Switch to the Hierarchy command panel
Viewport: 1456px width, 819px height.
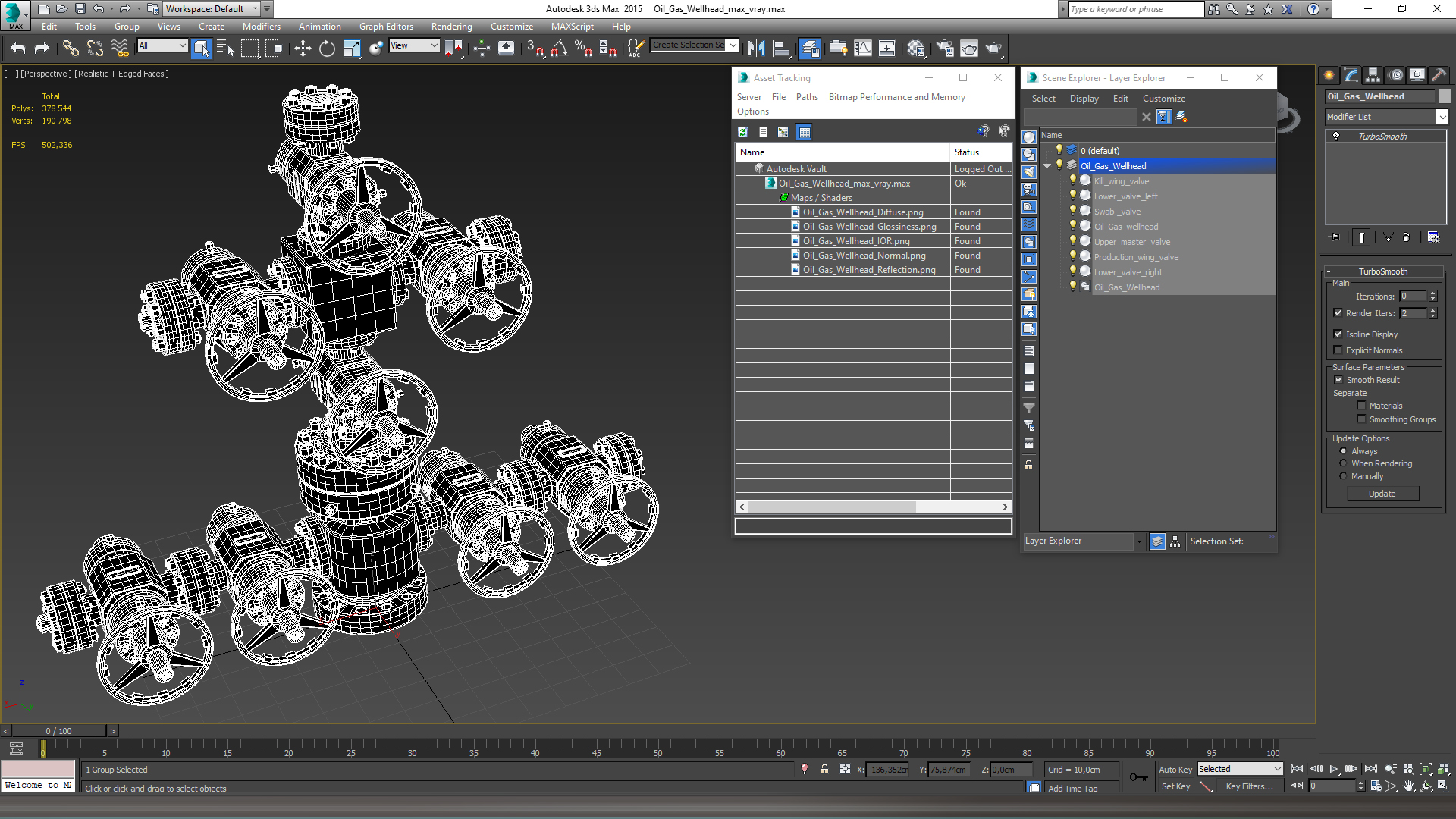click(x=1373, y=75)
